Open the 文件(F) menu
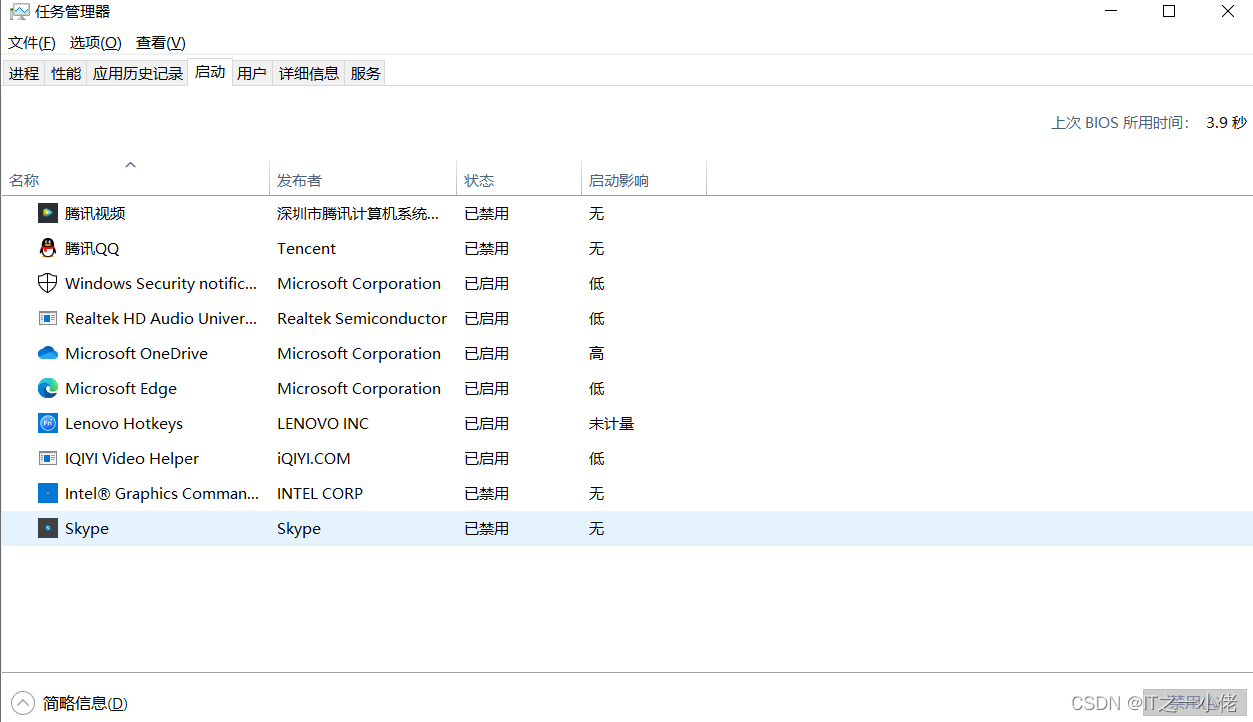Viewport: 1253px width, 722px height. tap(32, 43)
